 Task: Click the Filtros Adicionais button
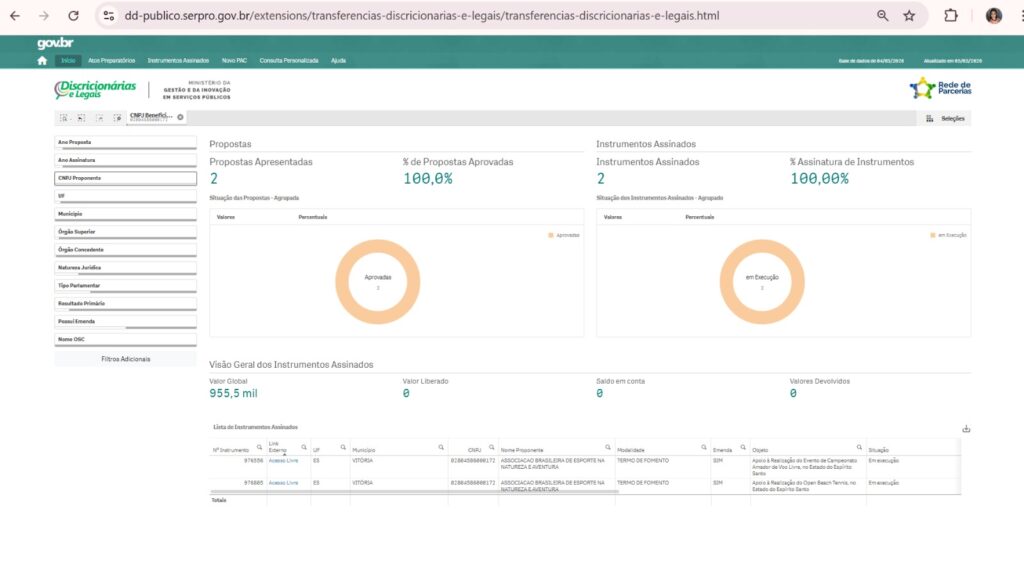125,358
